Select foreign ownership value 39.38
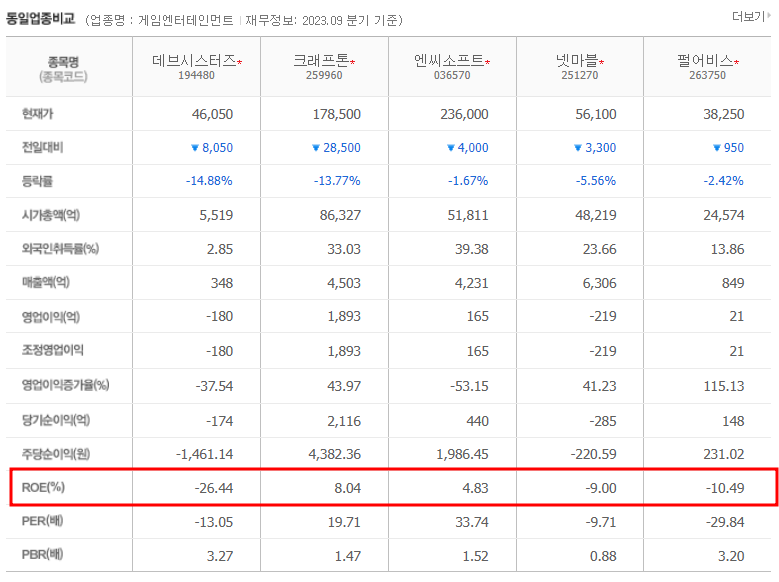Image resolution: width=779 pixels, height=582 pixels. [x=471, y=249]
